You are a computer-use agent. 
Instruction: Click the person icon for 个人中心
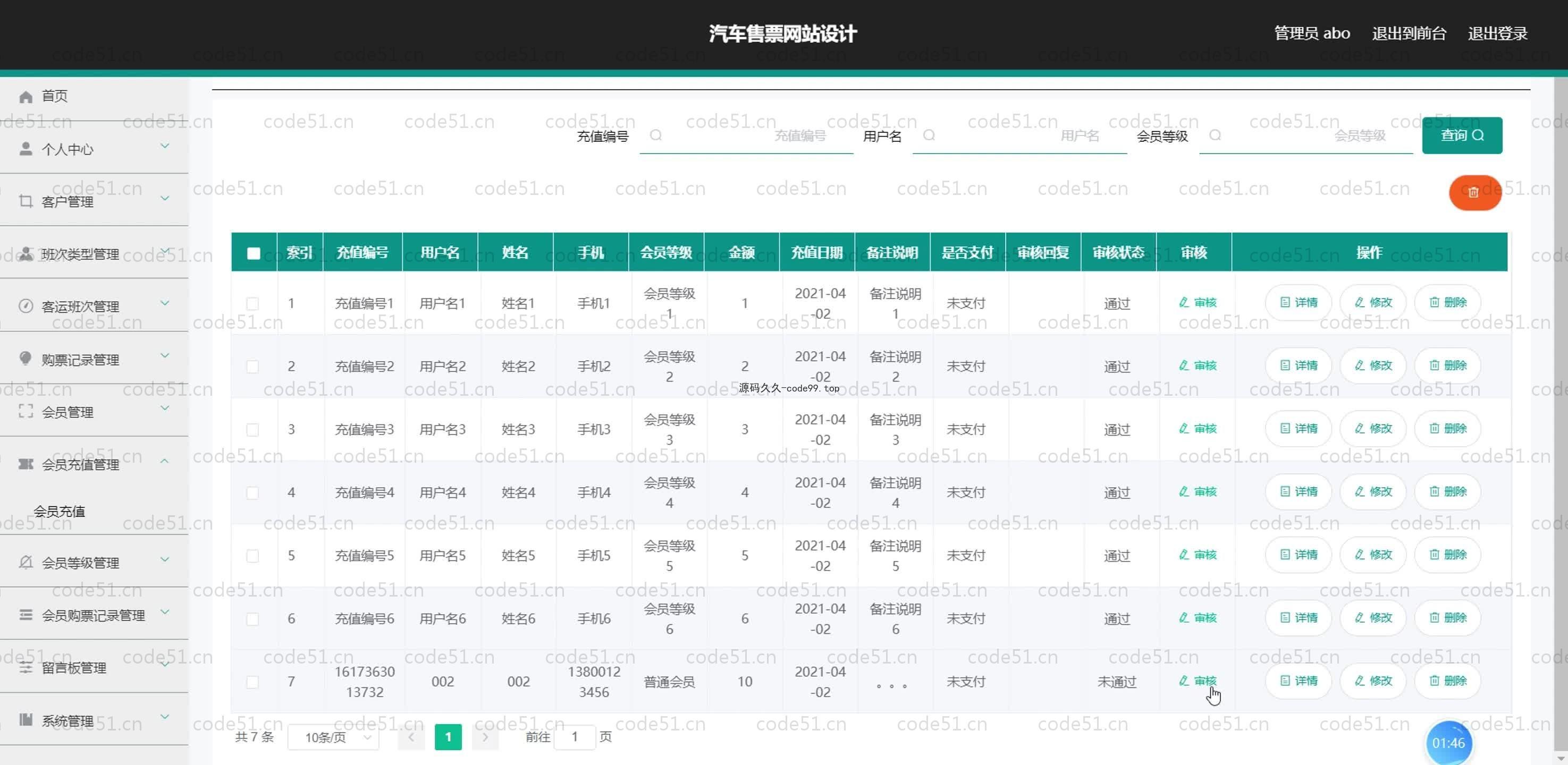[x=26, y=149]
